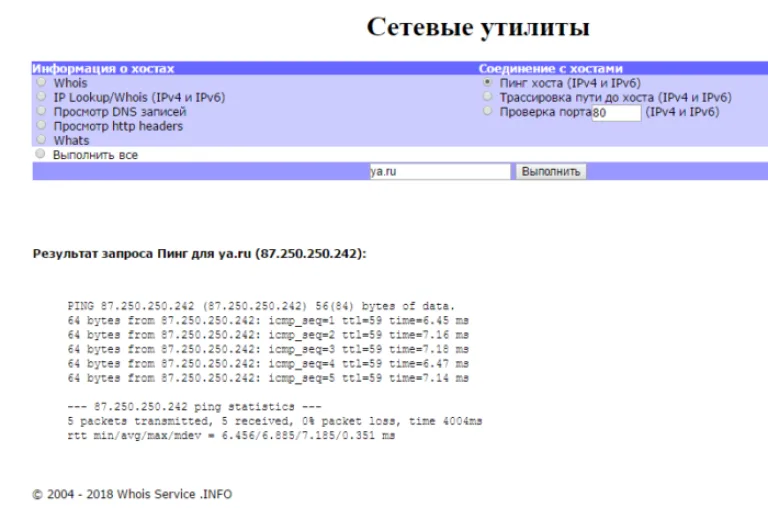Click the icmp_seq=4 ping response line
The height and width of the screenshot is (508, 768).
(268, 363)
